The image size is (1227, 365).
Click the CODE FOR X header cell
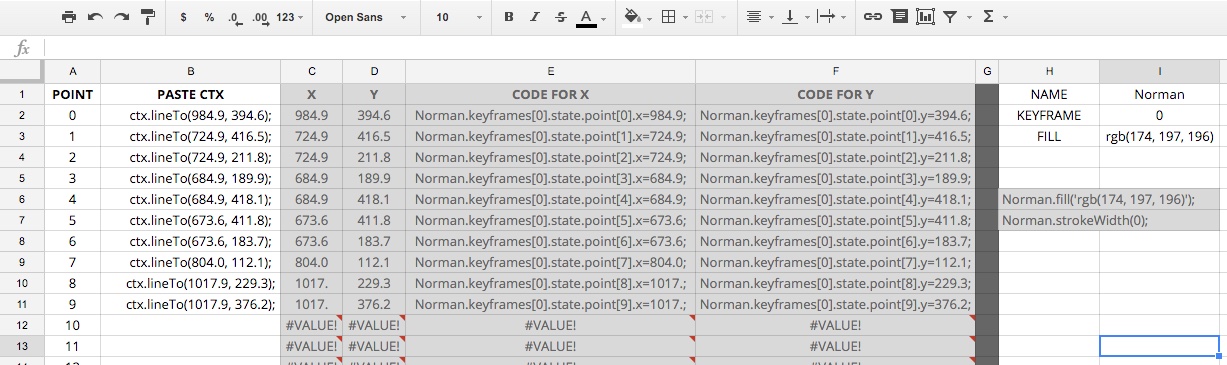coord(550,94)
